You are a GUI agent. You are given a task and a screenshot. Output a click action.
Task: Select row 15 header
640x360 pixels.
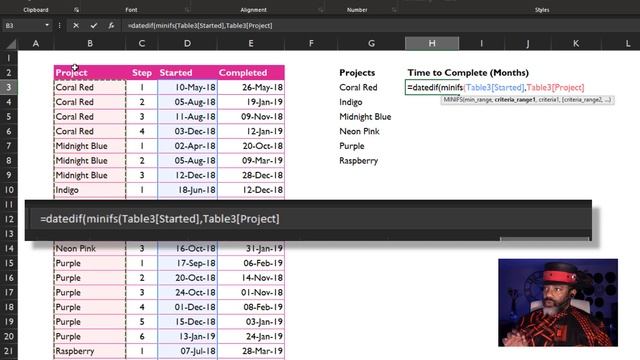[x=9, y=263]
